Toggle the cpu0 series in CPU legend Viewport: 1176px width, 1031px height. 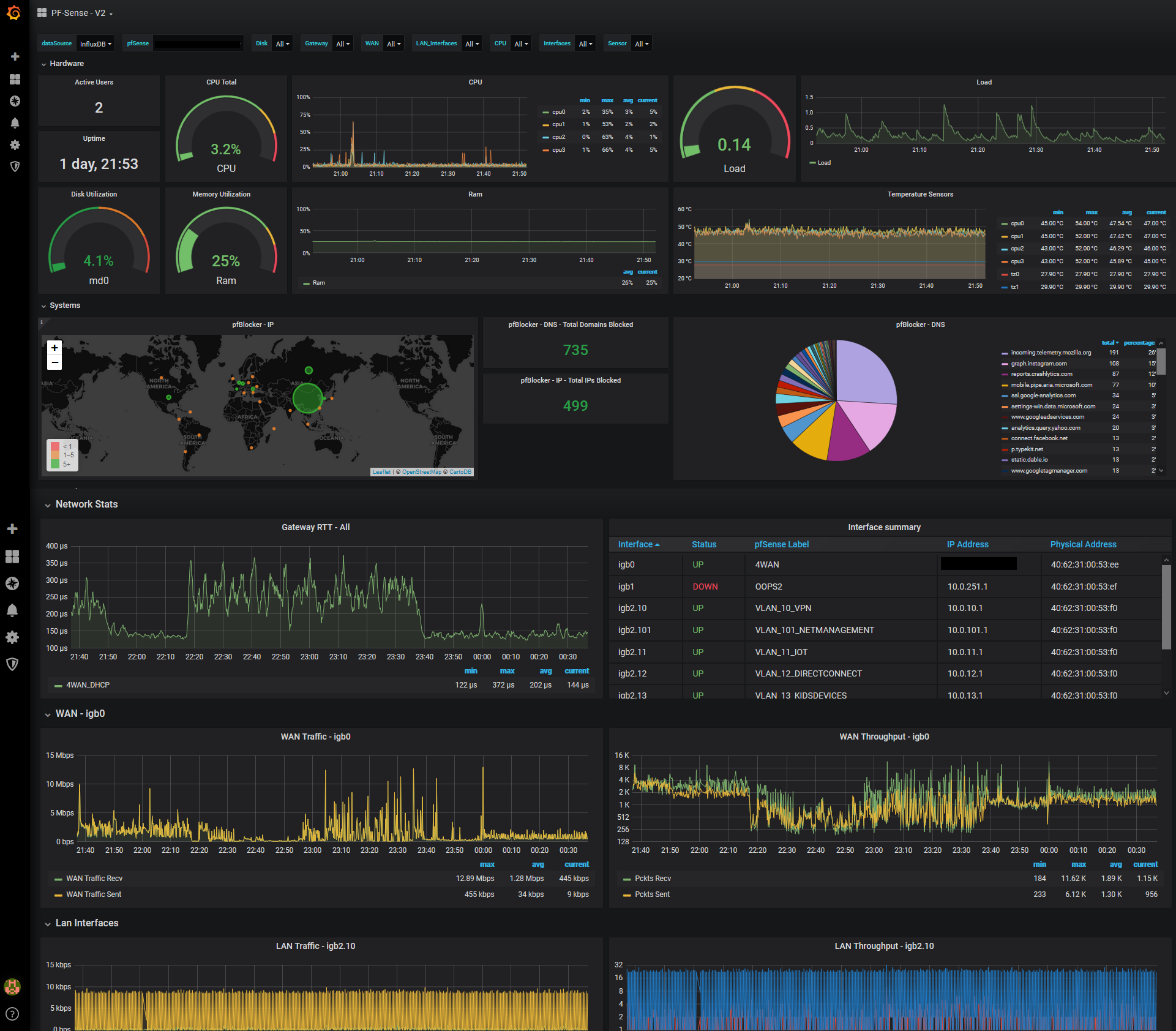[558, 112]
